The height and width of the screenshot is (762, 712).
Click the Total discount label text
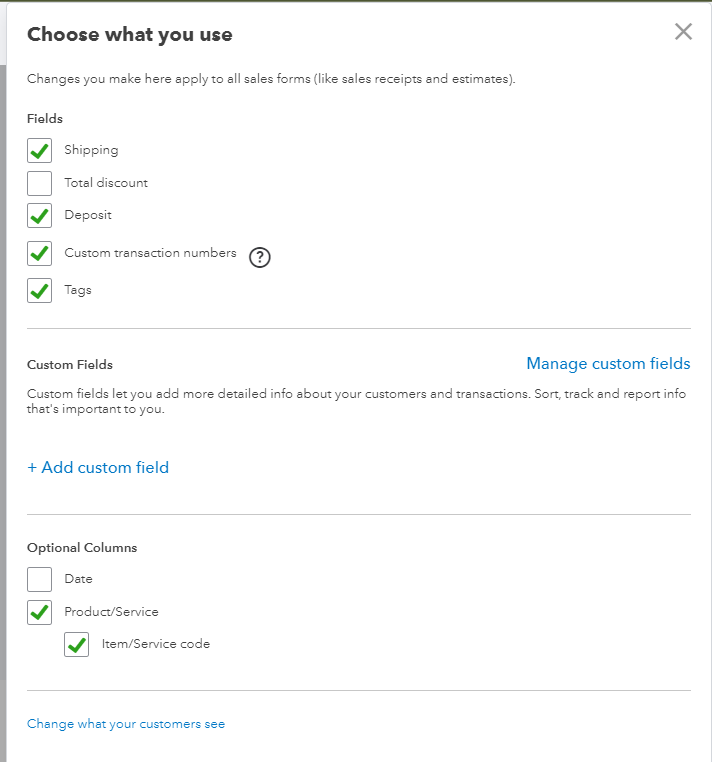coord(106,183)
